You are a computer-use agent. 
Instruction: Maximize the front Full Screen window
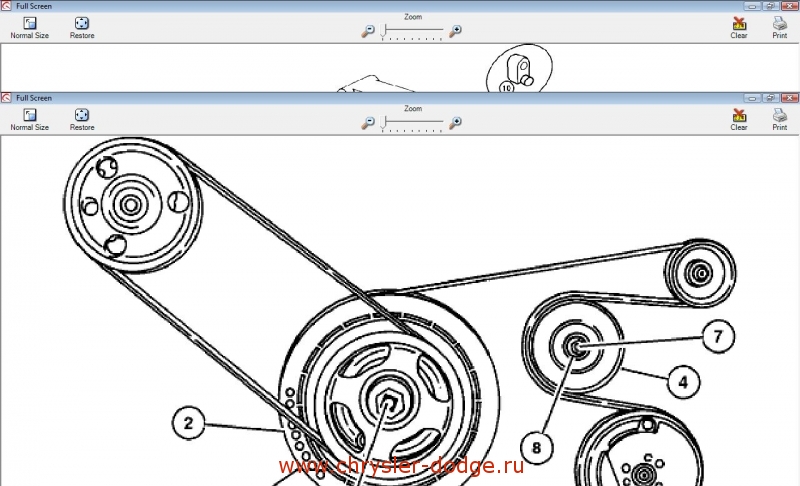pos(770,98)
